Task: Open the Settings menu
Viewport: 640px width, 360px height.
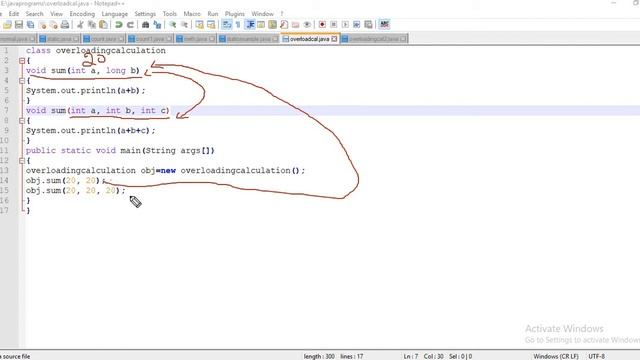Action: click(x=145, y=13)
